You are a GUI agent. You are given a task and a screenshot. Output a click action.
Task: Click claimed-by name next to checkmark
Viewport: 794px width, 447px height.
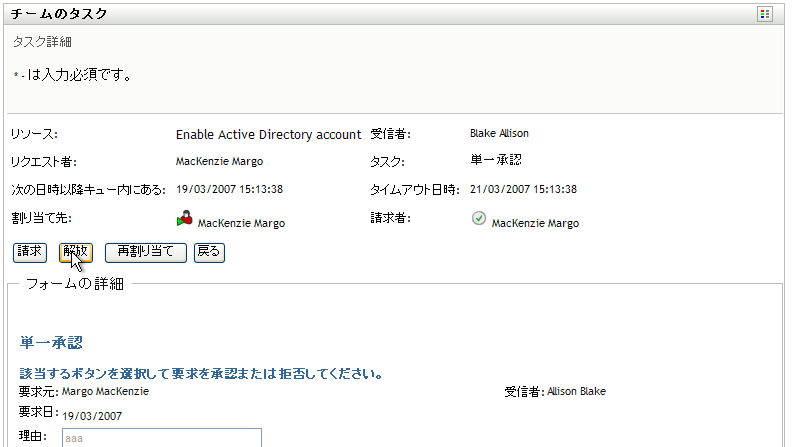(535, 223)
